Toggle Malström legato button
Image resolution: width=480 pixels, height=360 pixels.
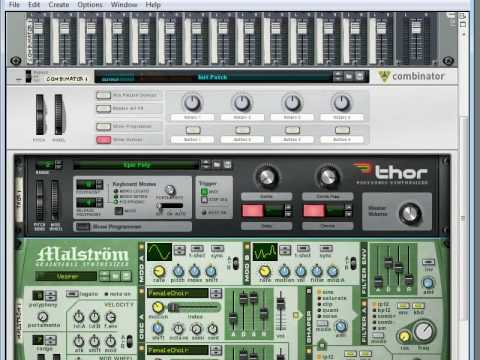pyautogui.click(x=72, y=294)
